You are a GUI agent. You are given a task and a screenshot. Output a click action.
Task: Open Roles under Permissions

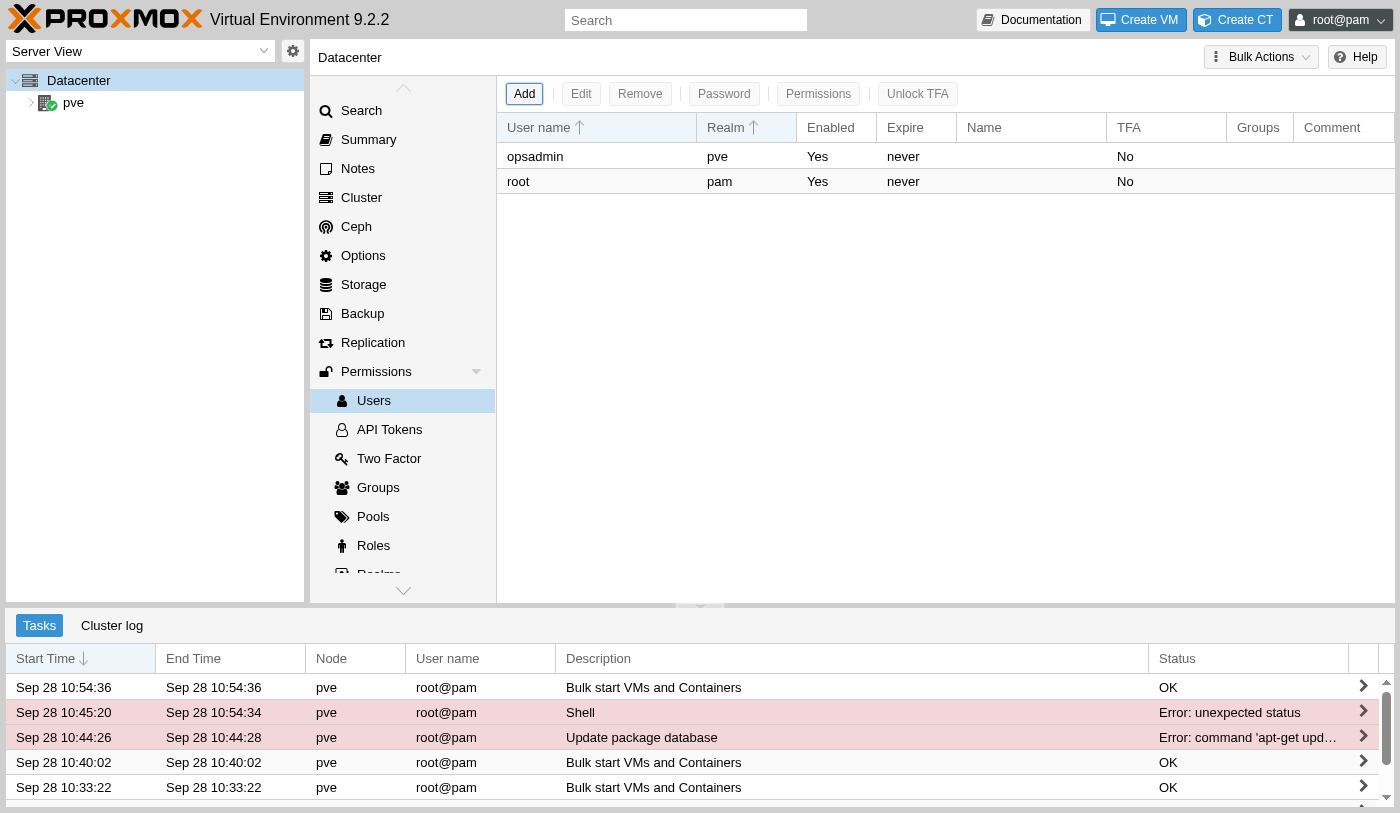pyautogui.click(x=402, y=546)
